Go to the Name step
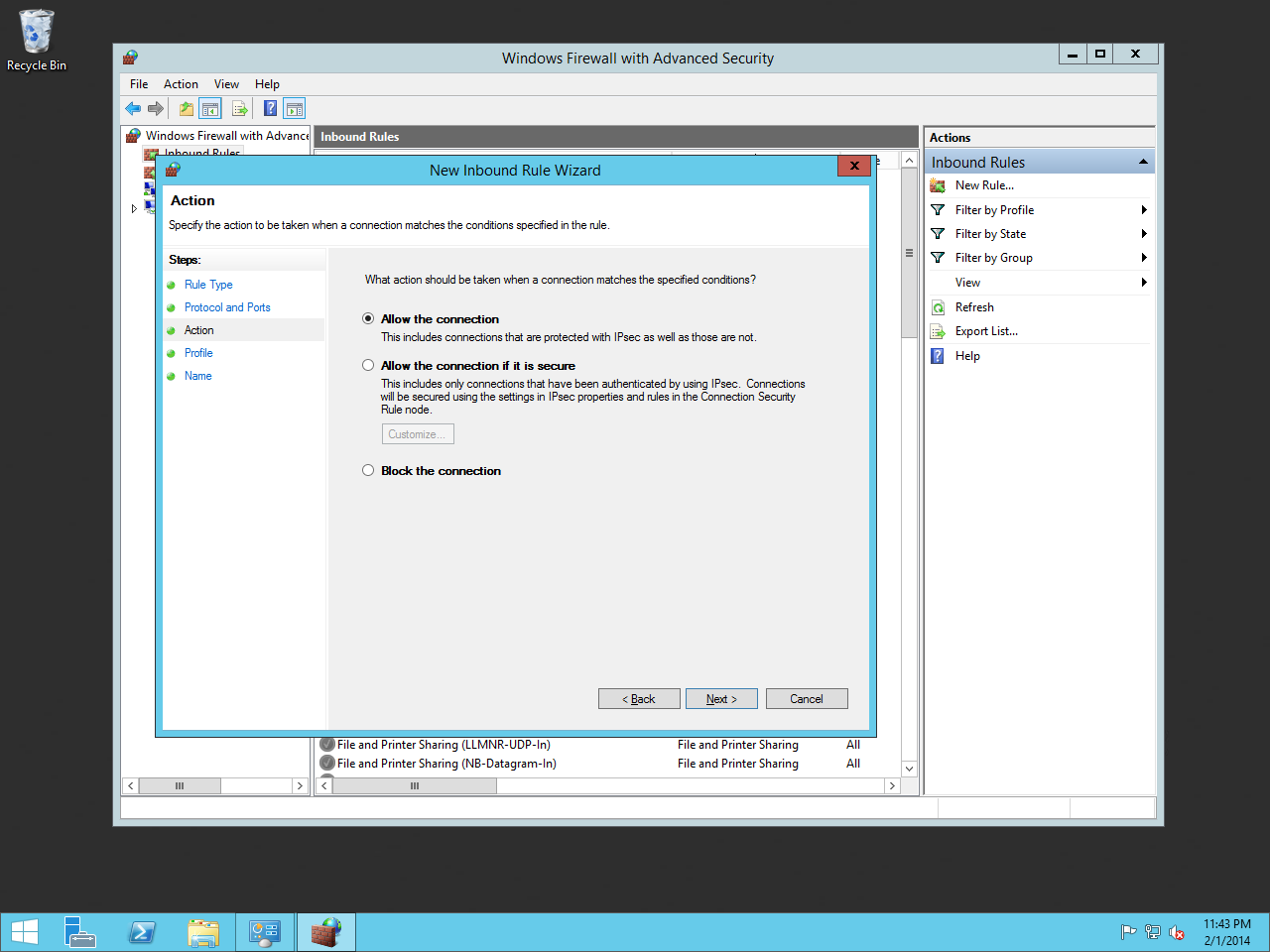Viewport: 1270px width, 952px height. point(197,376)
